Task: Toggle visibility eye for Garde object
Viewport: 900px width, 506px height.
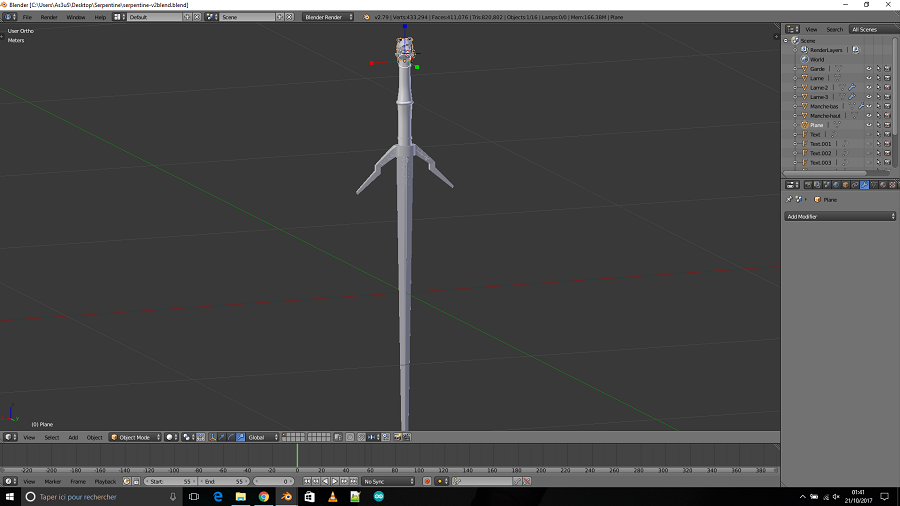Action: [x=868, y=68]
